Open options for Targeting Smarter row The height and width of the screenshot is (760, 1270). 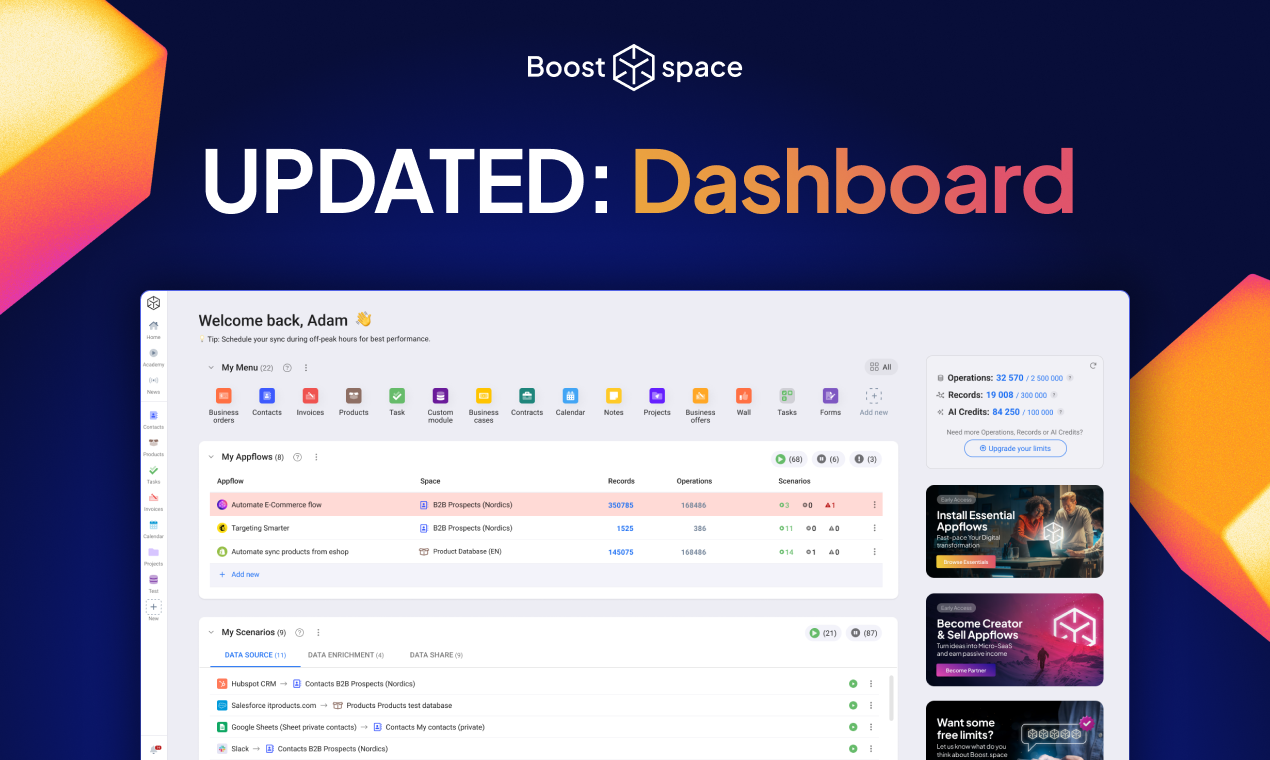[x=875, y=528]
